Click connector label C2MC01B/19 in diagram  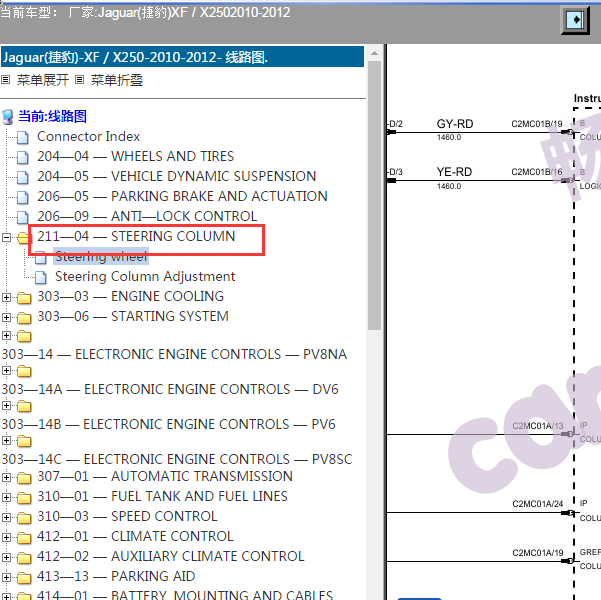click(x=537, y=124)
